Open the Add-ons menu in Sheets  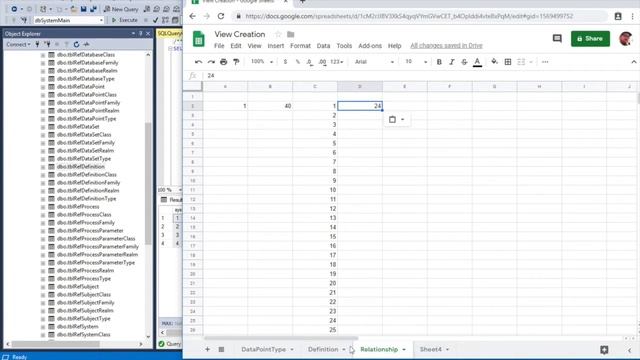(370, 46)
